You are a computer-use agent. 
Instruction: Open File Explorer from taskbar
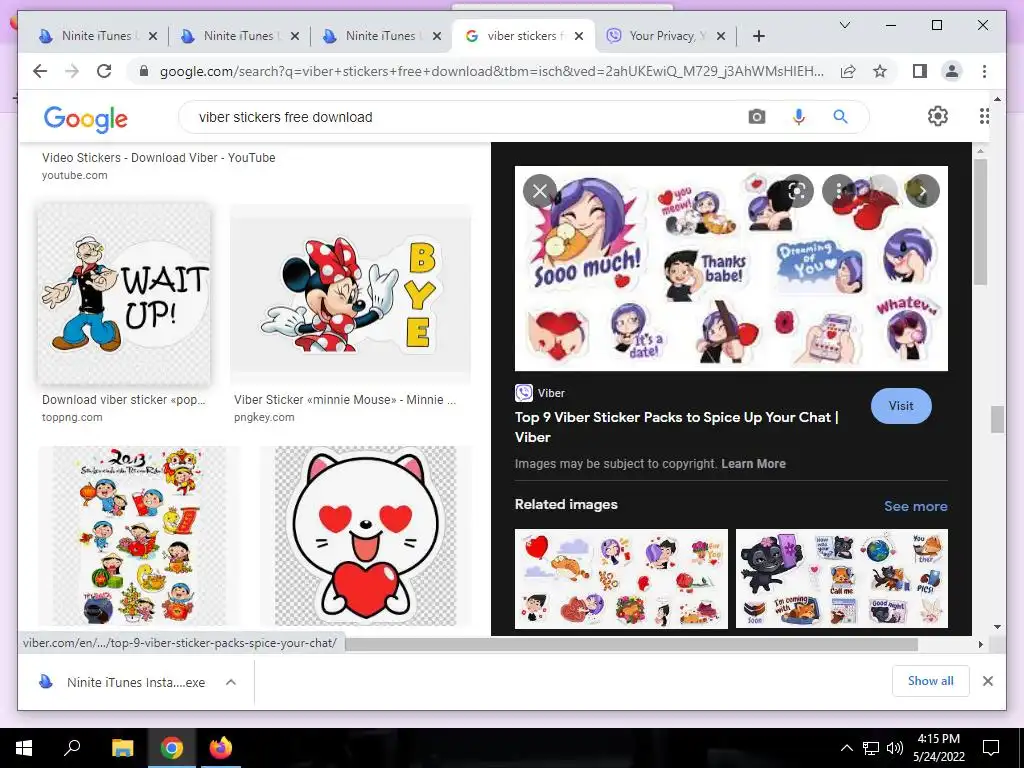tap(122, 748)
